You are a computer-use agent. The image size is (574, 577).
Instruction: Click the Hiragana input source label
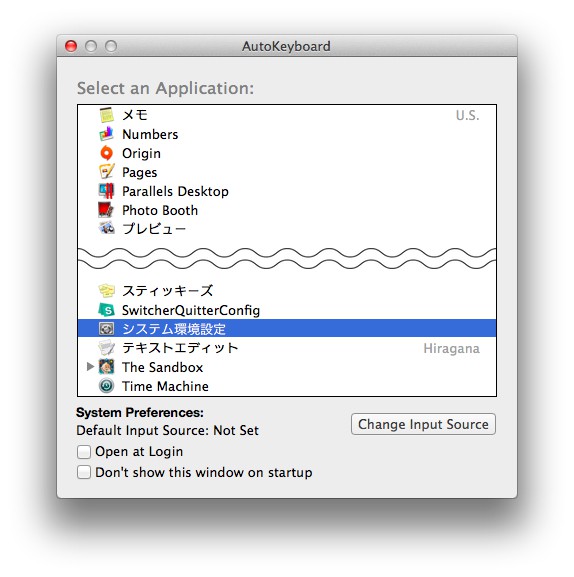tap(451, 348)
